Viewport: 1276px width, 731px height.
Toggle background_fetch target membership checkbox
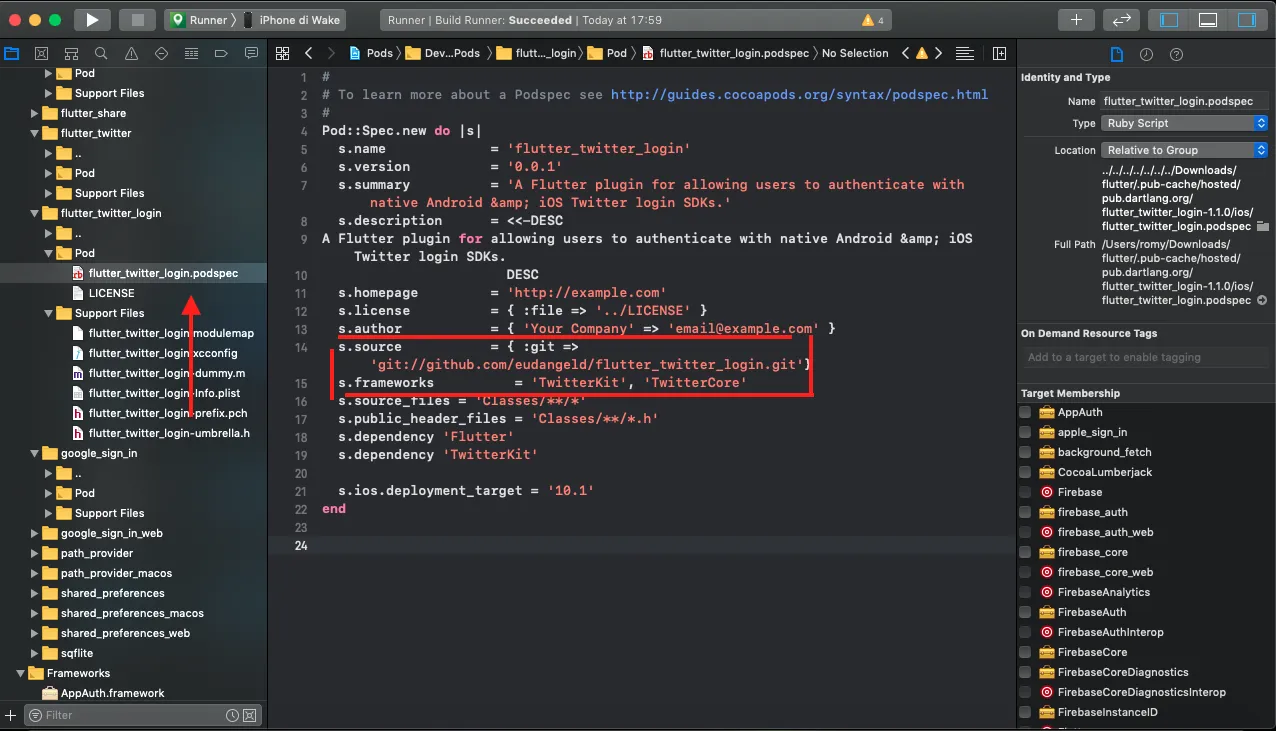(1025, 452)
